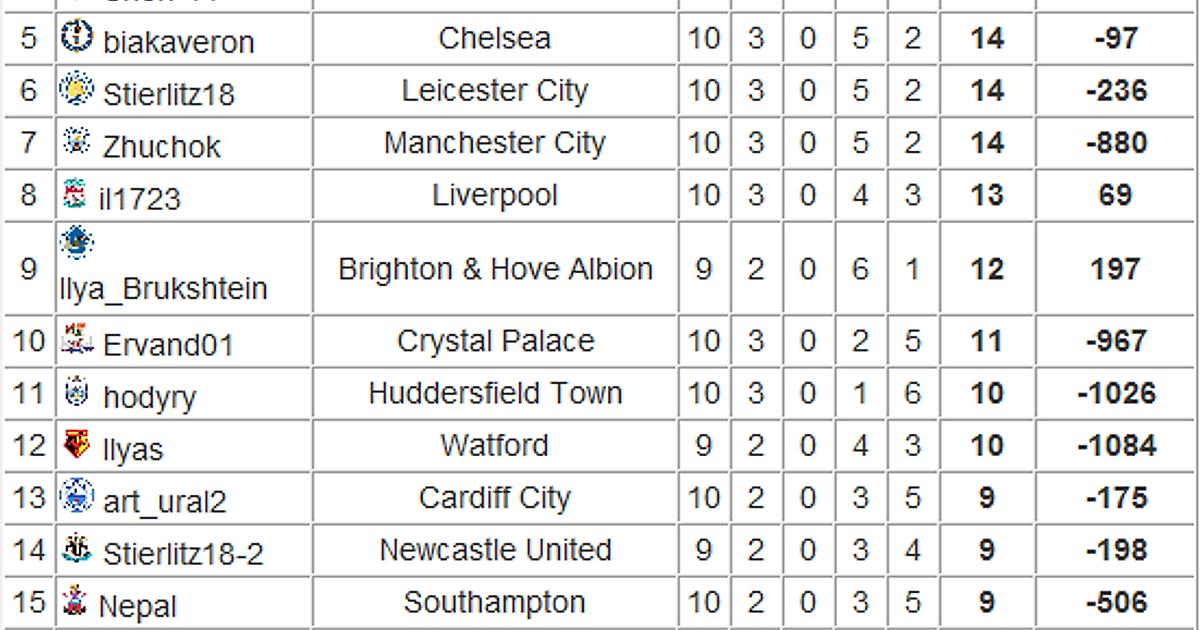Open biakaveron user profile
1200x630 pixels.
179,43
